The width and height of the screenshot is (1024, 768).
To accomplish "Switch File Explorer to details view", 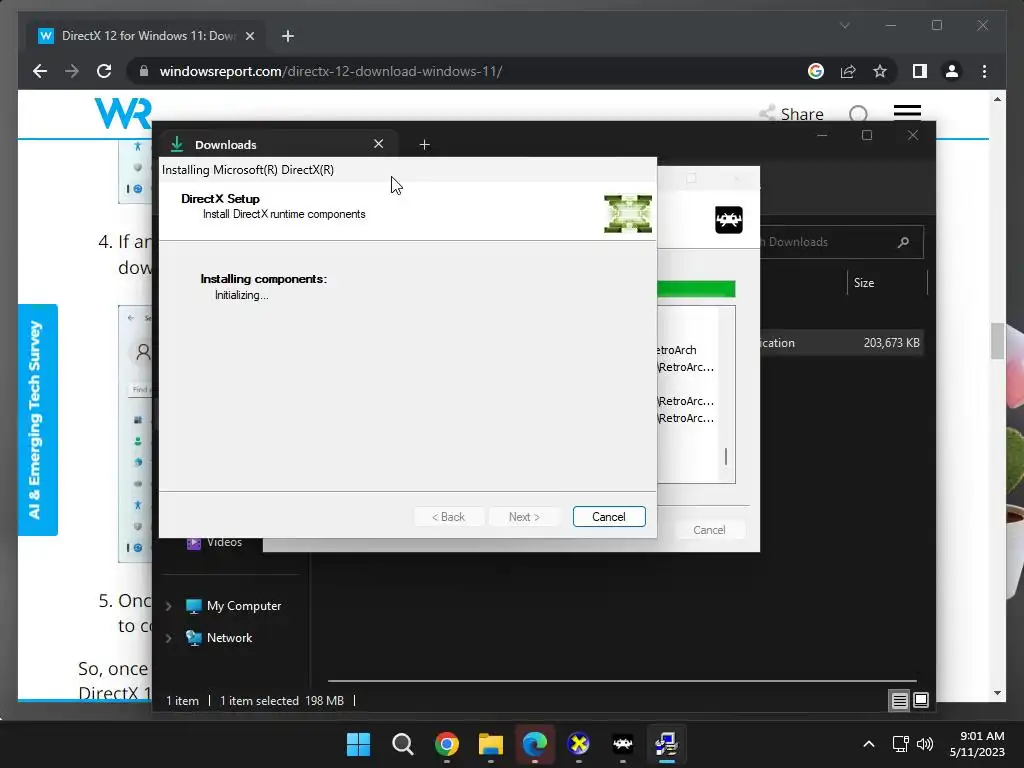I will 899,701.
